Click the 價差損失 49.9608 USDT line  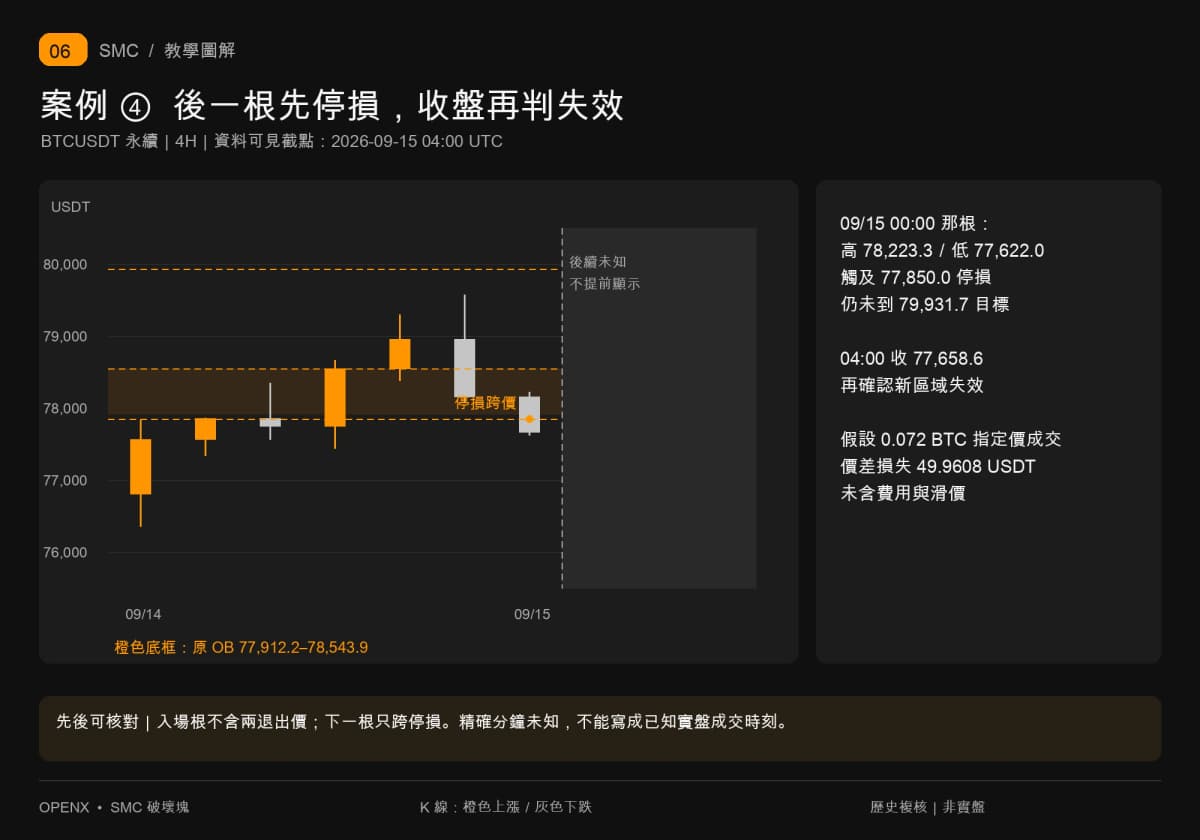pyautogui.click(x=938, y=466)
